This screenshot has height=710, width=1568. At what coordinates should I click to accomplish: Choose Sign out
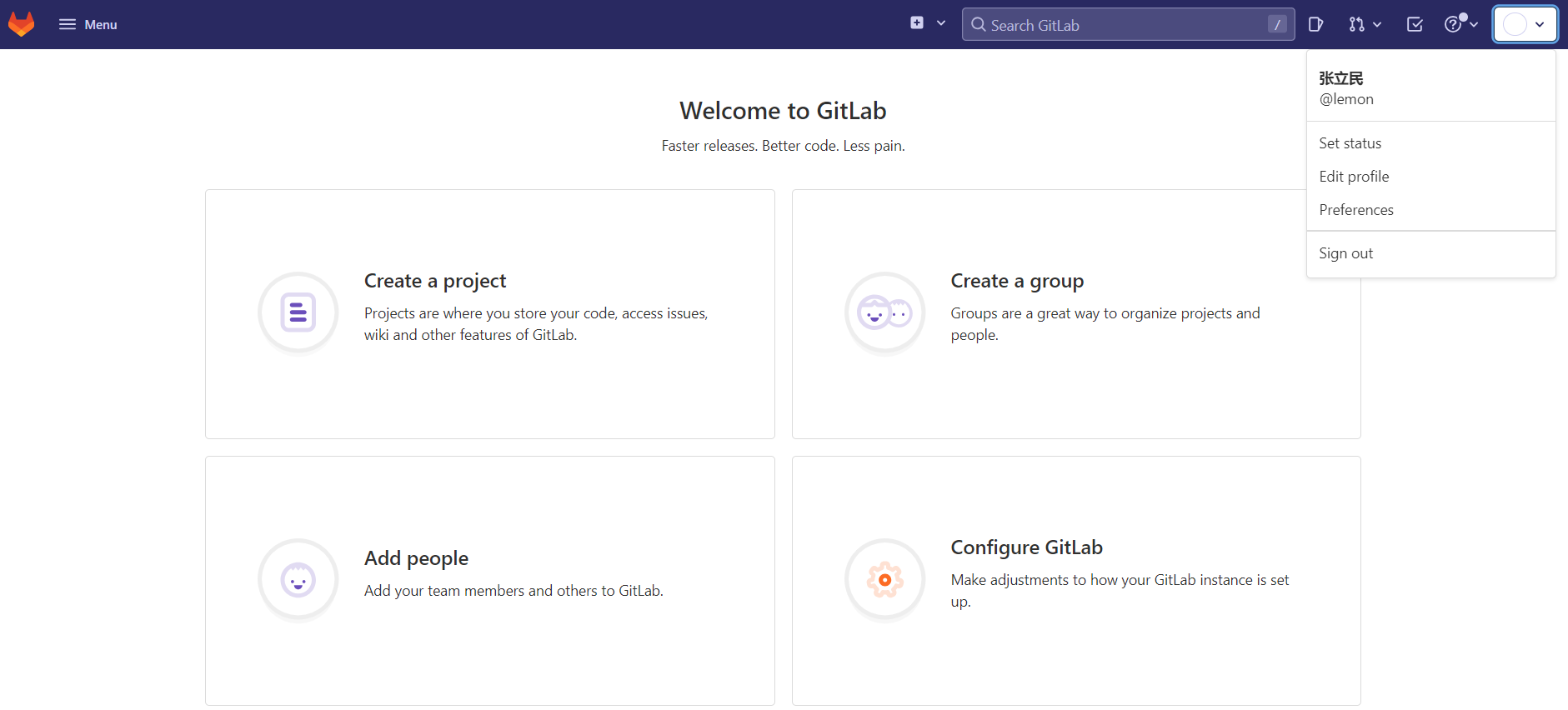[1431, 253]
